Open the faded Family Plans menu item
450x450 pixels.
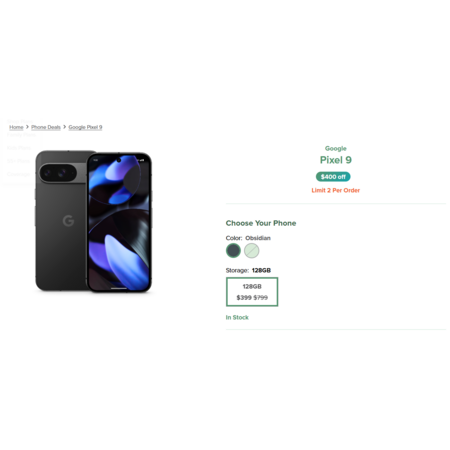(21, 135)
